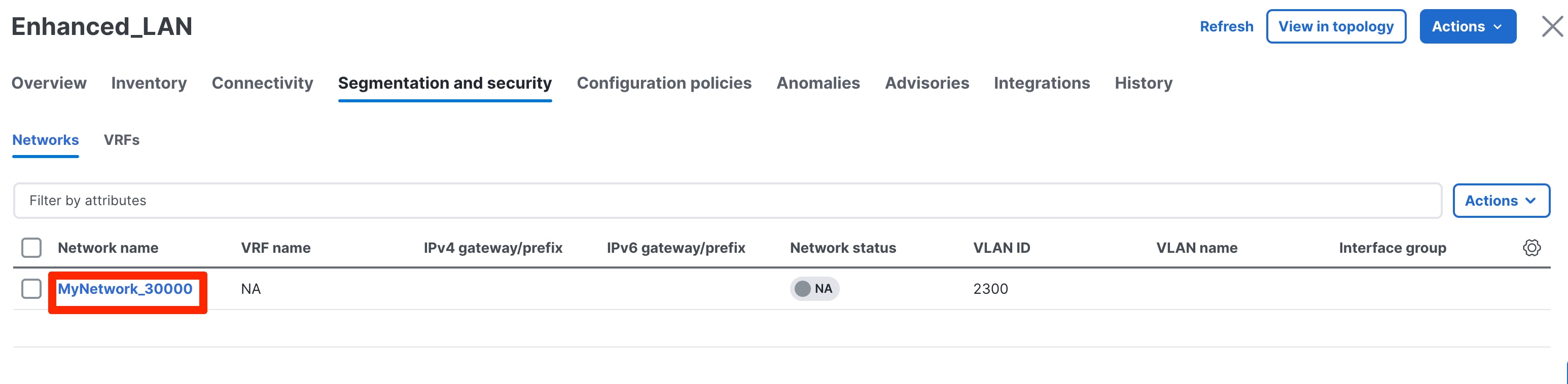Check the MyNetwork_30000 row checkbox
The height and width of the screenshot is (384, 1568).
[x=31, y=289]
